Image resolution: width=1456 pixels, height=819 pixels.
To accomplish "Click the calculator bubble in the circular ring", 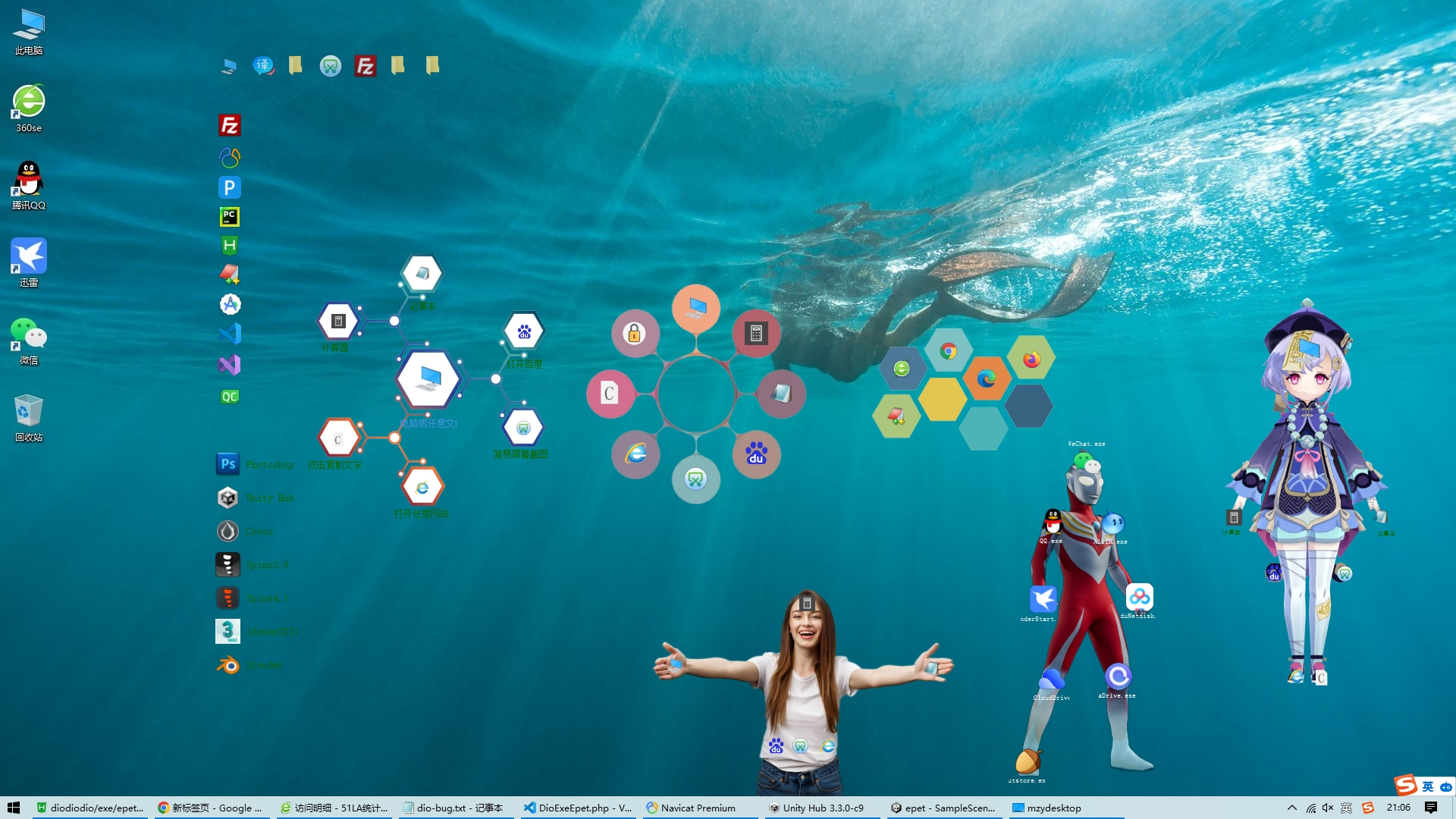I will [x=756, y=333].
